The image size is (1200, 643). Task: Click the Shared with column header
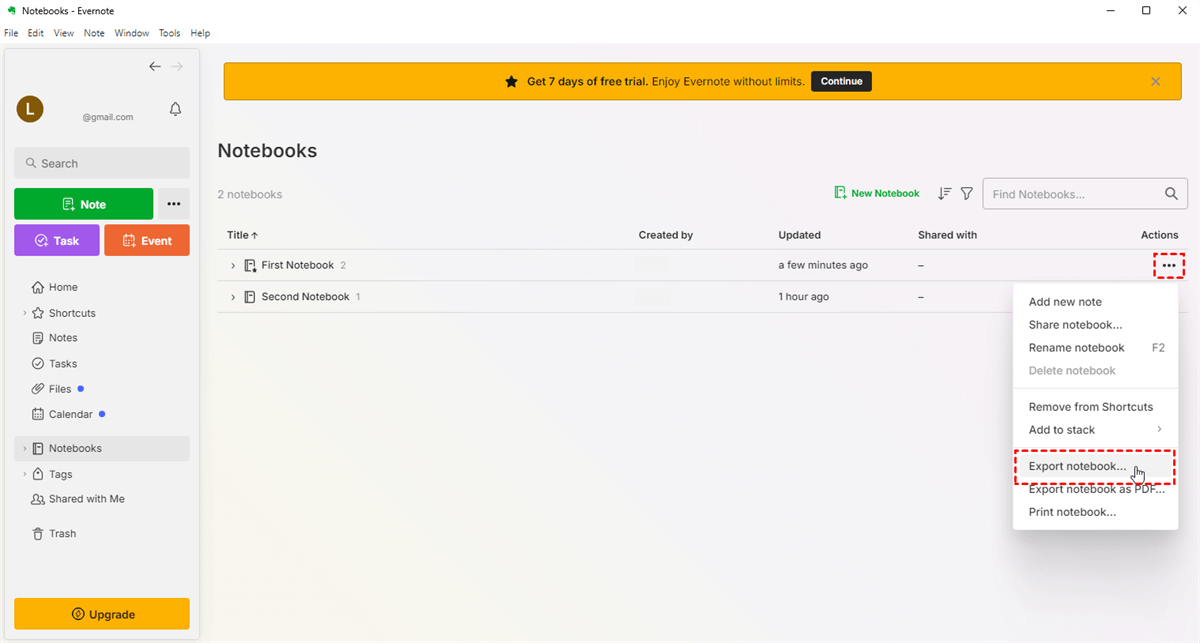947,235
